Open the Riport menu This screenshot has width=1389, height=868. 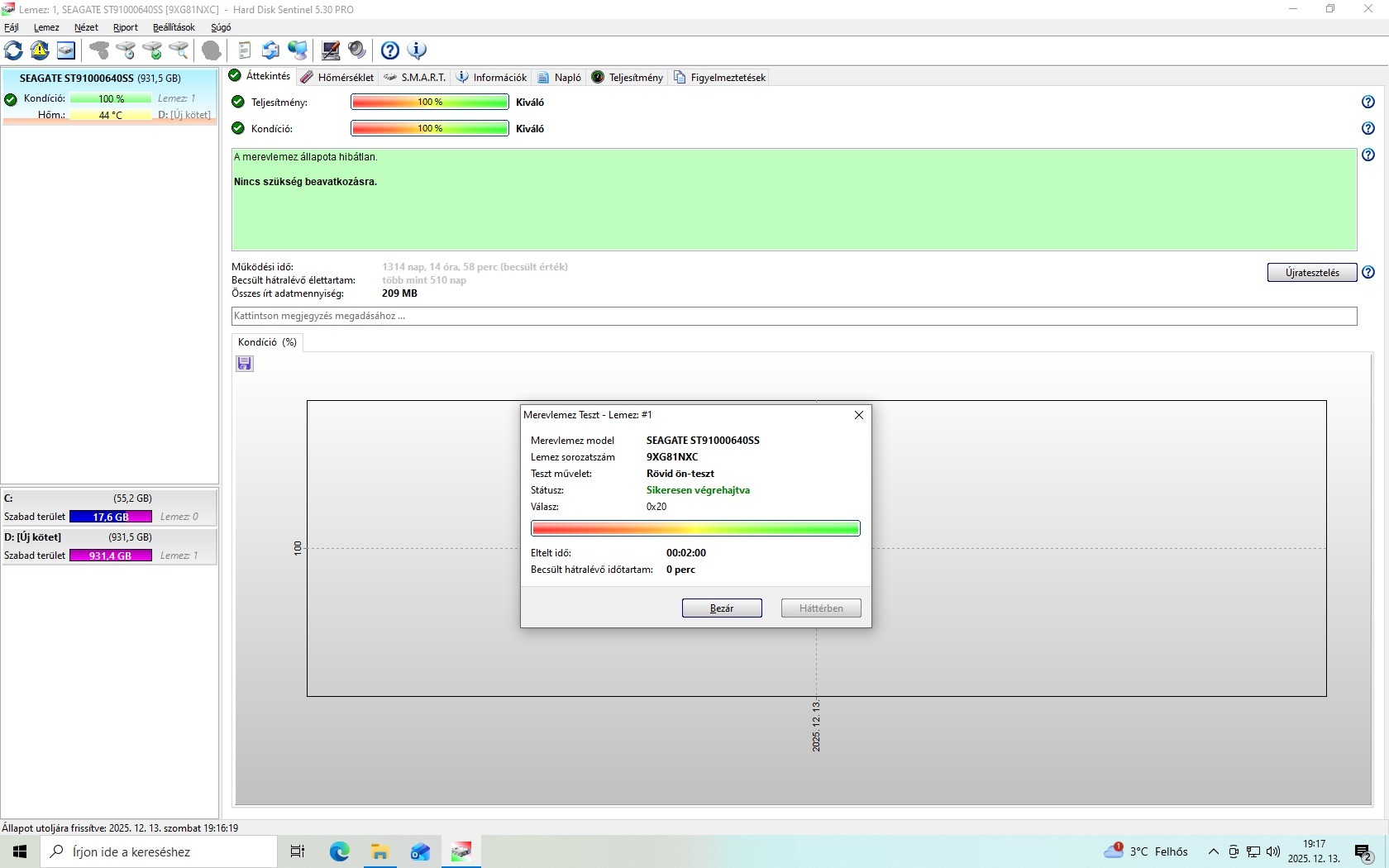[x=126, y=27]
